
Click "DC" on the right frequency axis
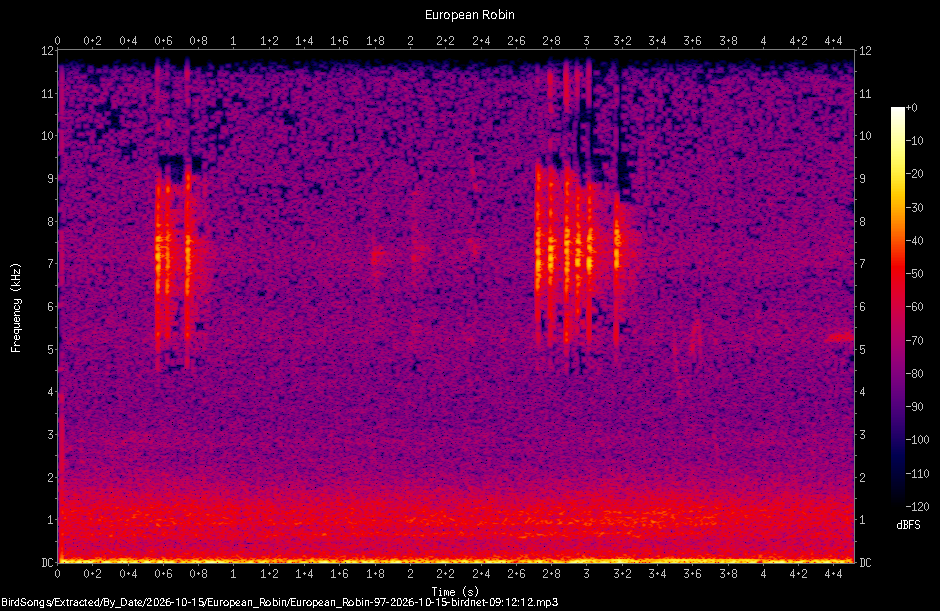(x=865, y=562)
